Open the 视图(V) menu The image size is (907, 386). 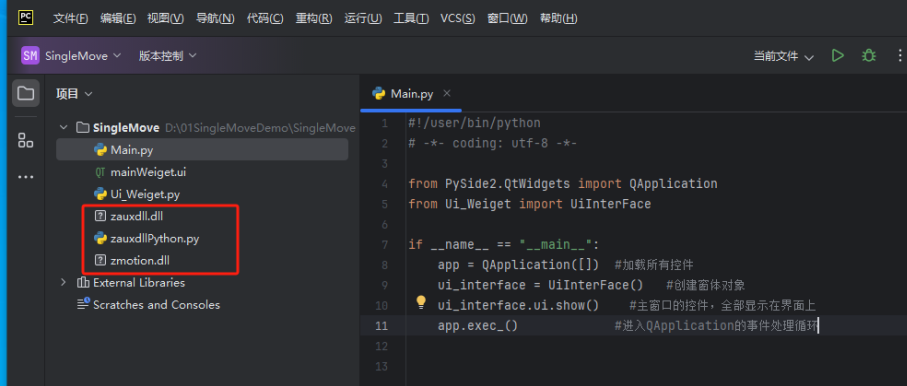pyautogui.click(x=165, y=19)
